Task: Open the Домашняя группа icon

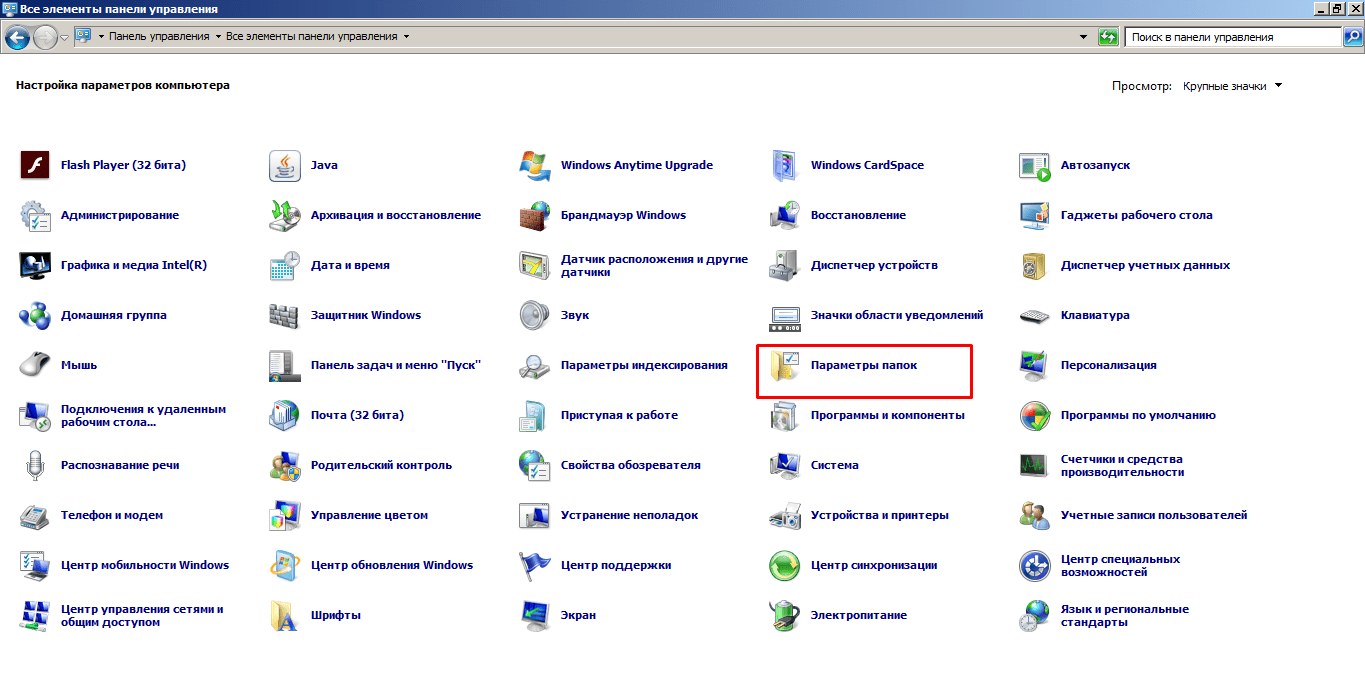Action: click(x=35, y=315)
